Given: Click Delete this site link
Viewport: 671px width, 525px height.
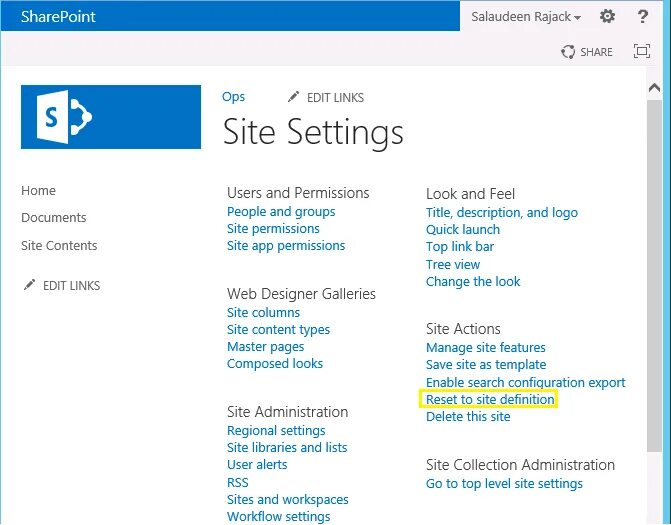Looking at the screenshot, I should point(468,417).
